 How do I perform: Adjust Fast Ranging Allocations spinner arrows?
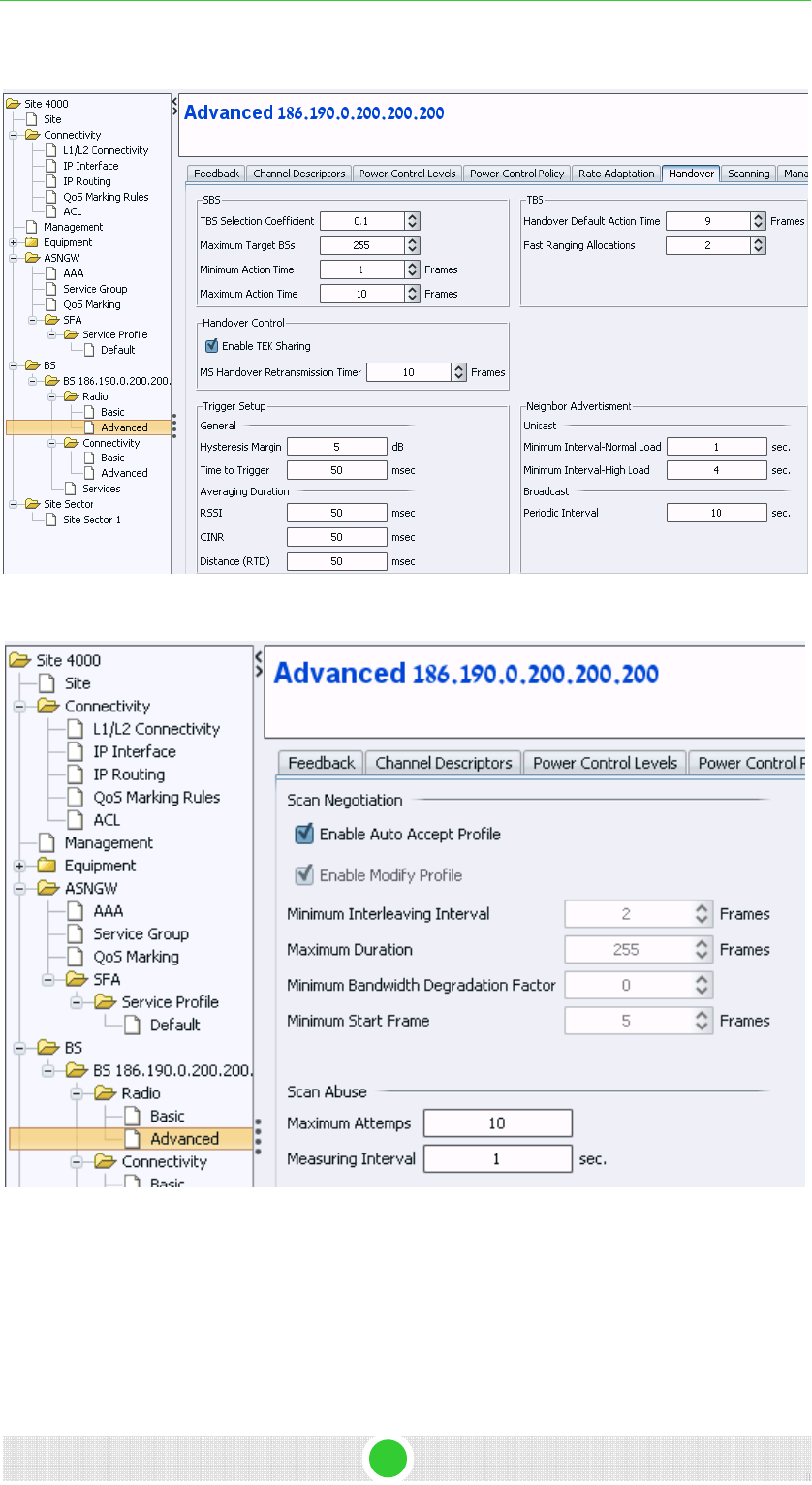758,245
